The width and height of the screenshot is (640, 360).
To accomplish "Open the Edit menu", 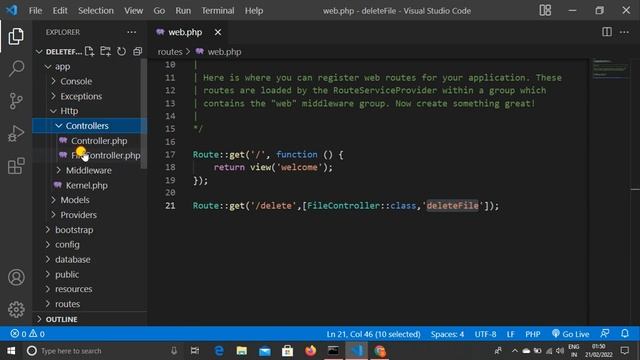I will (60, 11).
